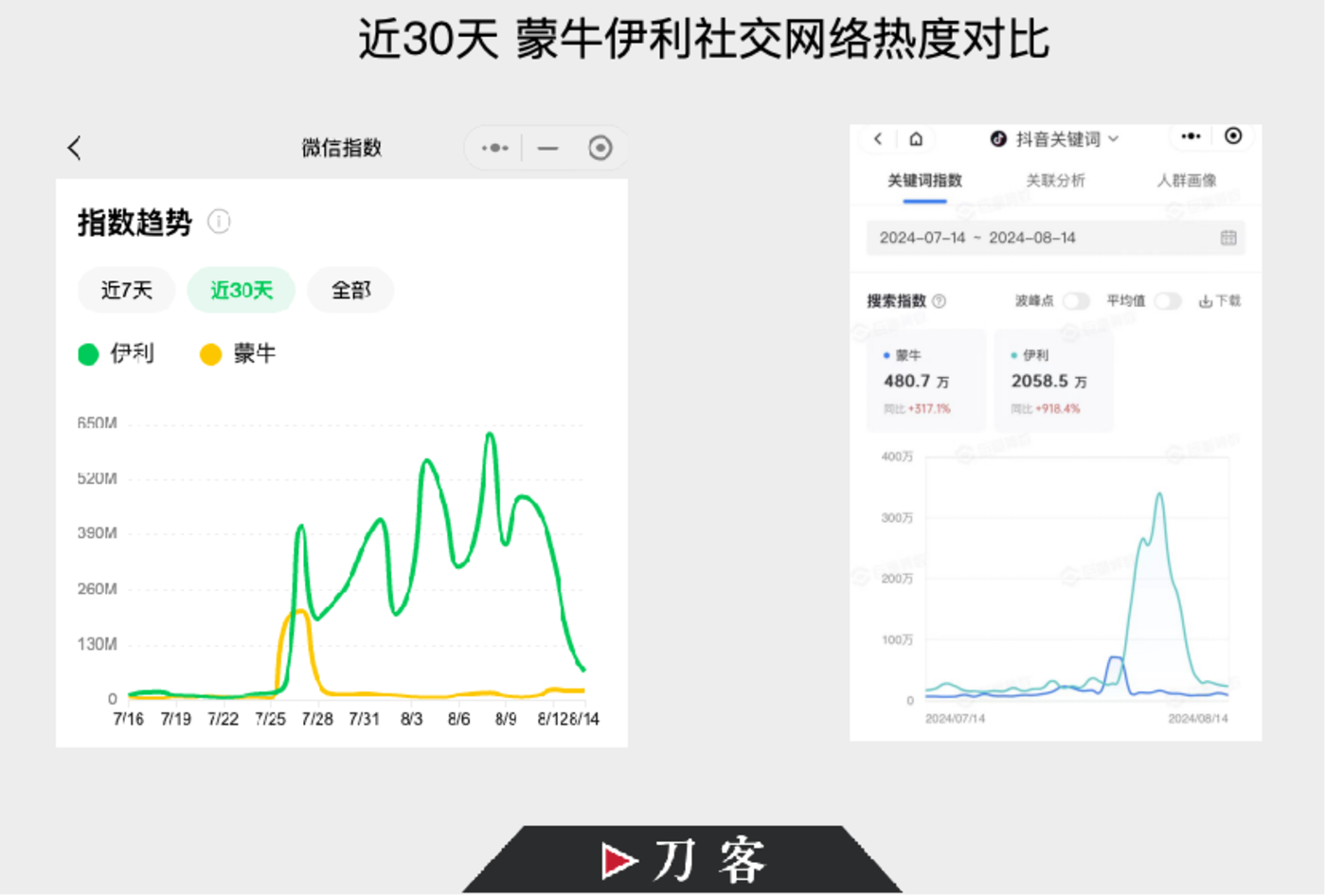Click the back arrow in the WeChat Index header
This screenshot has width=1326, height=896.
click(x=74, y=148)
